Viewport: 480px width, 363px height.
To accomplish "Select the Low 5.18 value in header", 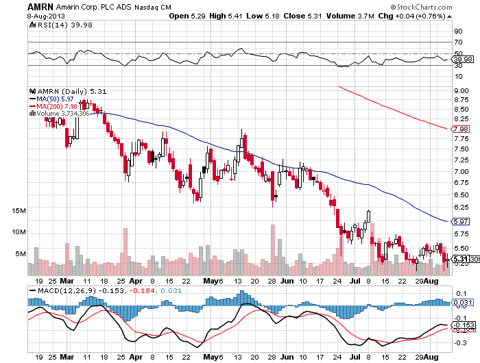I will click(263, 16).
